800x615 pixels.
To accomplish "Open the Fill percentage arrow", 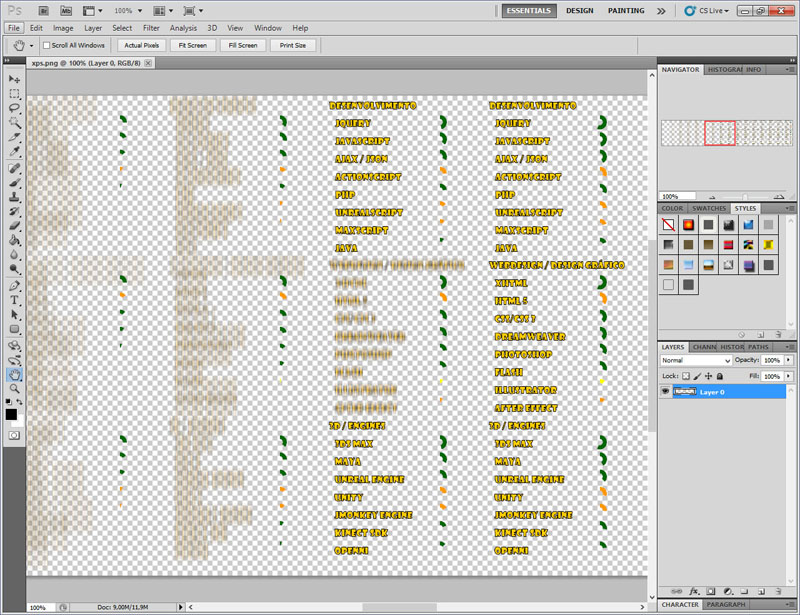I will click(x=789, y=376).
